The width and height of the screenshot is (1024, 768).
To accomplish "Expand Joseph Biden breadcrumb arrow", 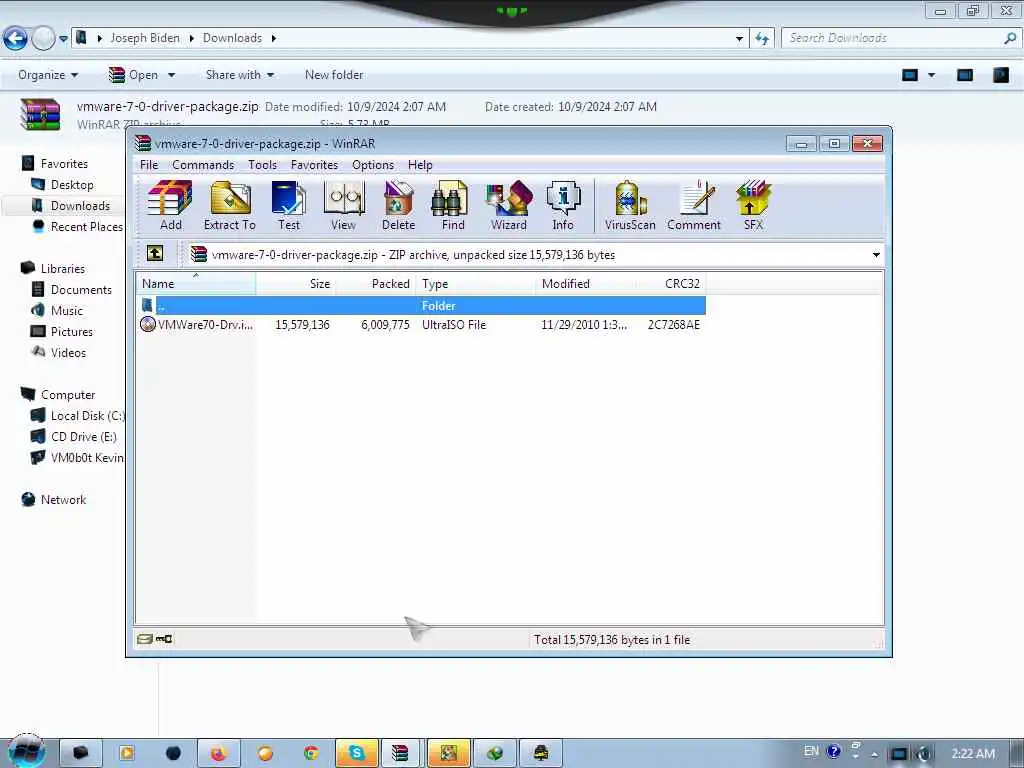I will (x=191, y=39).
